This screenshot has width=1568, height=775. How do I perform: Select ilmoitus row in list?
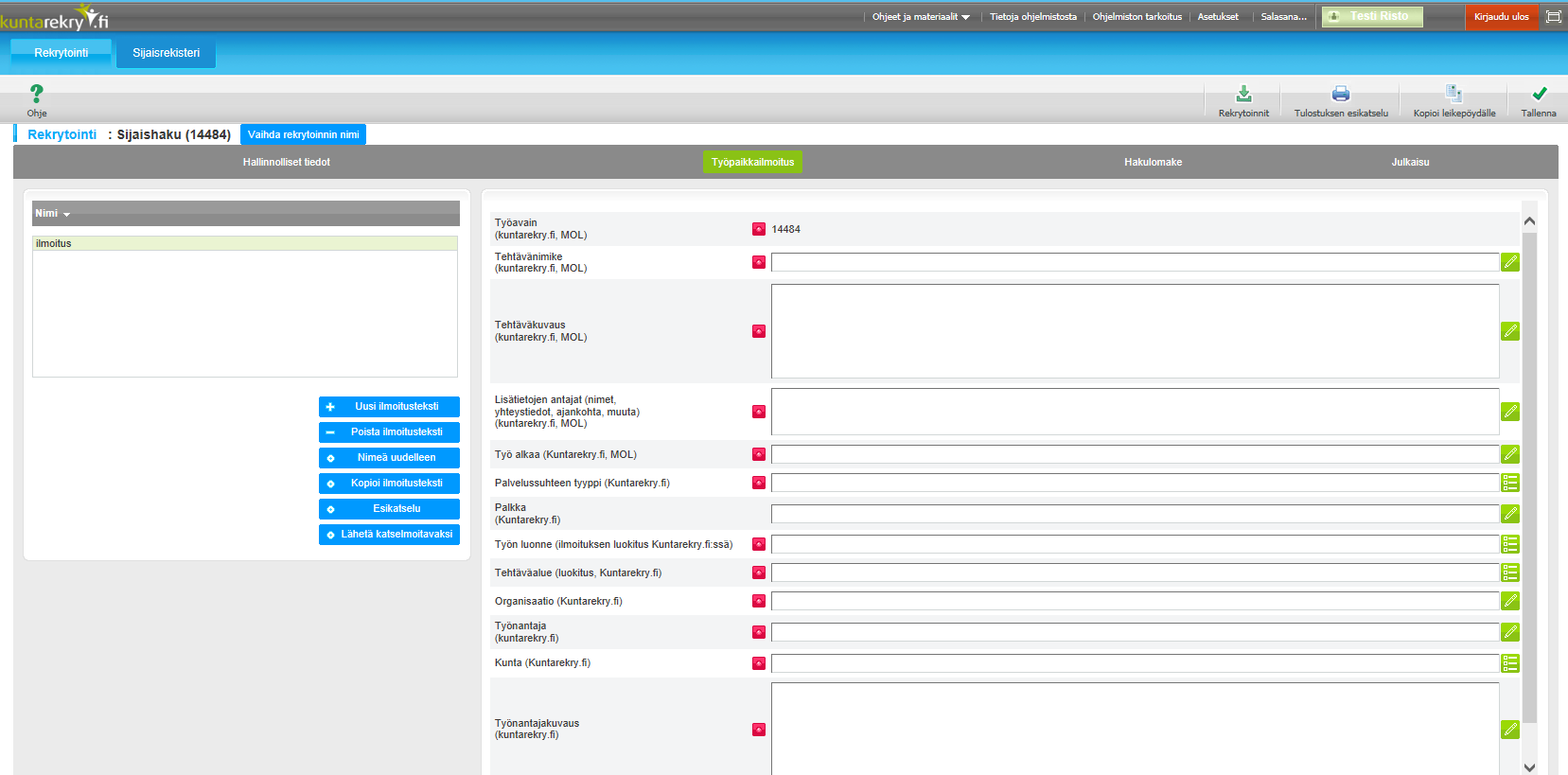tap(245, 243)
